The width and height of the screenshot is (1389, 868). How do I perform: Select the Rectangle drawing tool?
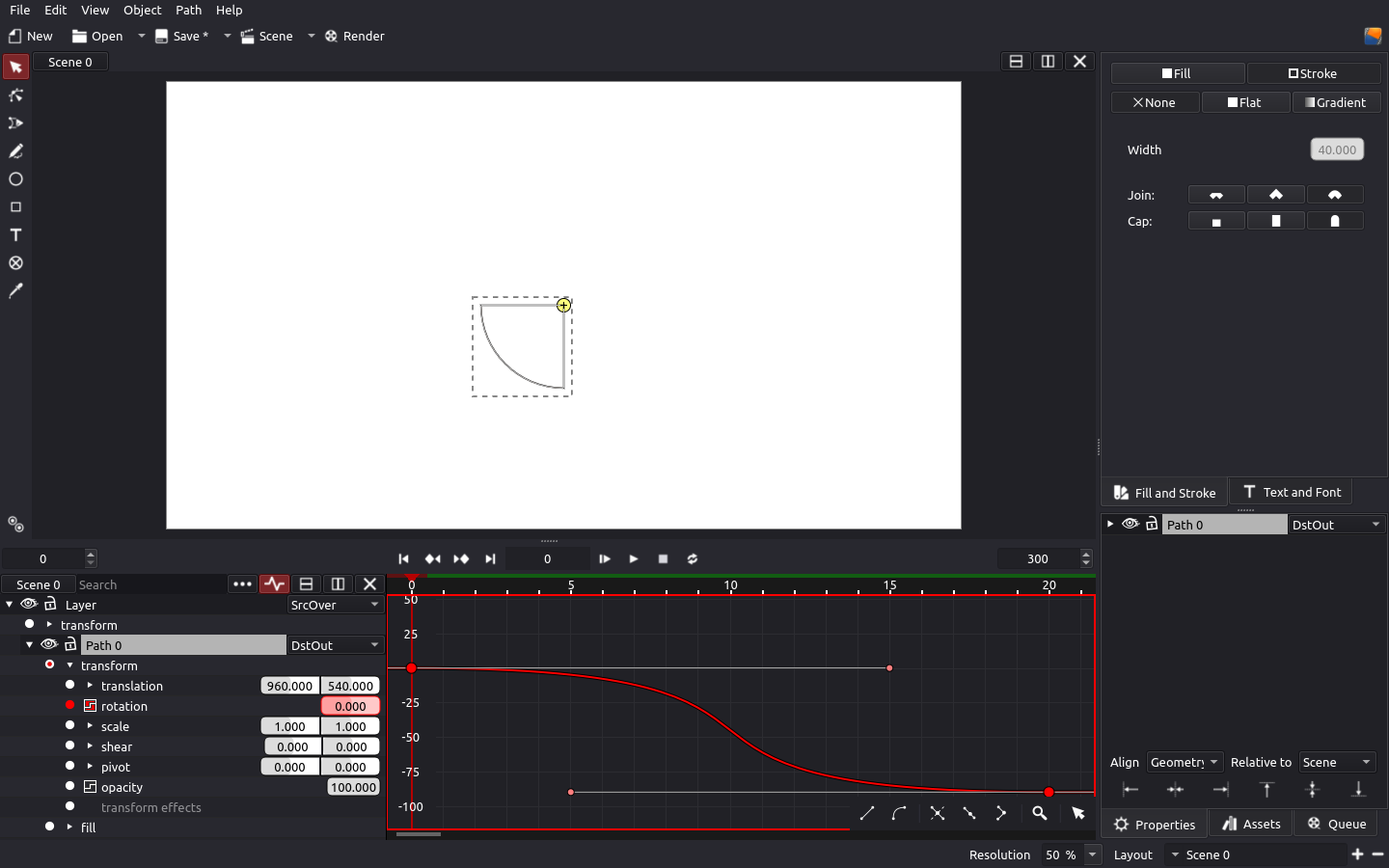click(x=15, y=207)
